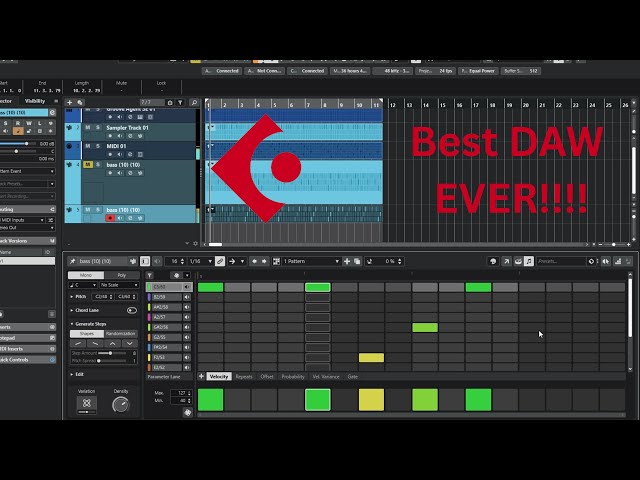Click the headphone icon in the editor toolbar

tap(493, 261)
